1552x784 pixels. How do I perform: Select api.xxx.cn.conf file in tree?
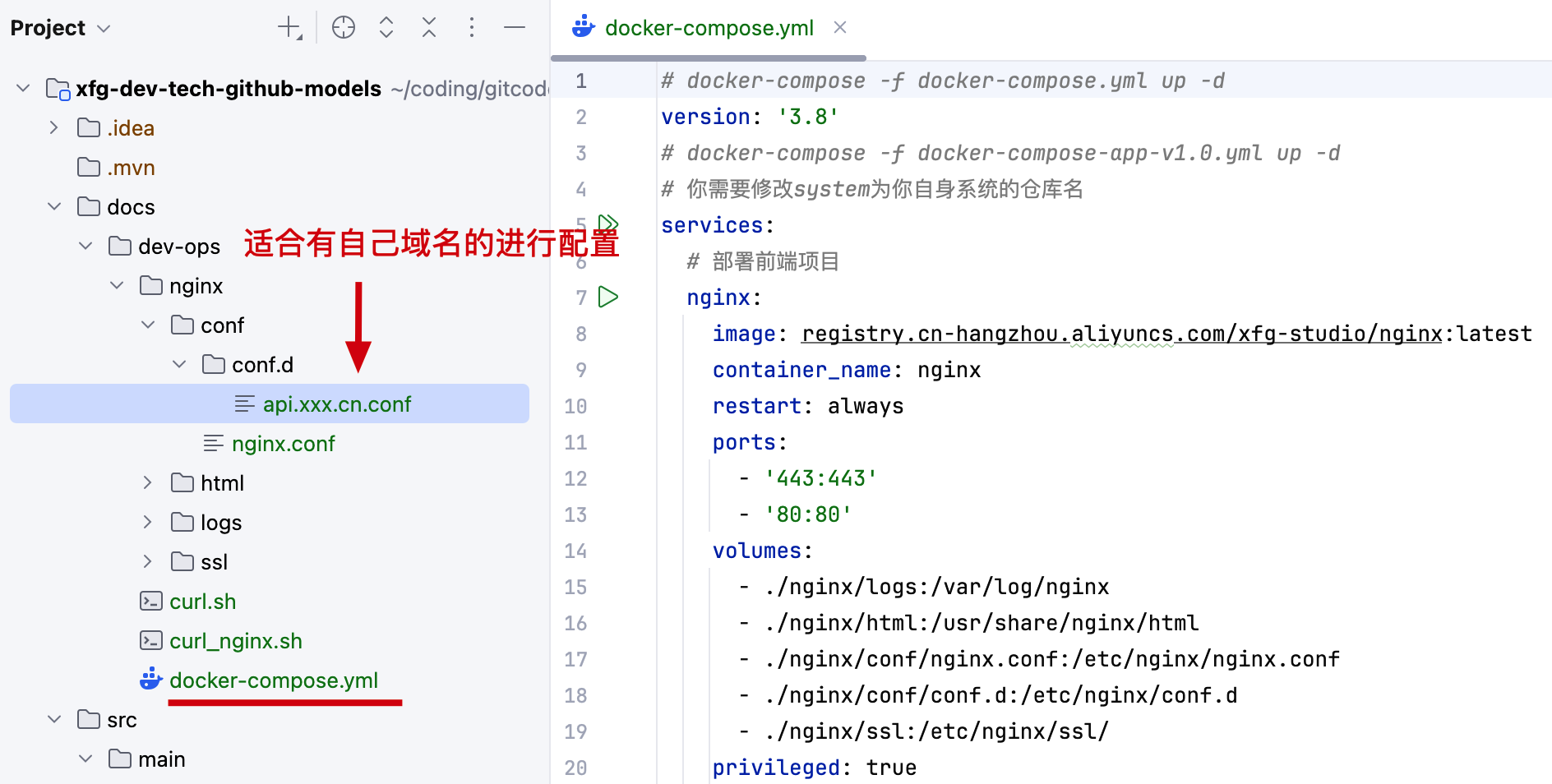pos(336,404)
